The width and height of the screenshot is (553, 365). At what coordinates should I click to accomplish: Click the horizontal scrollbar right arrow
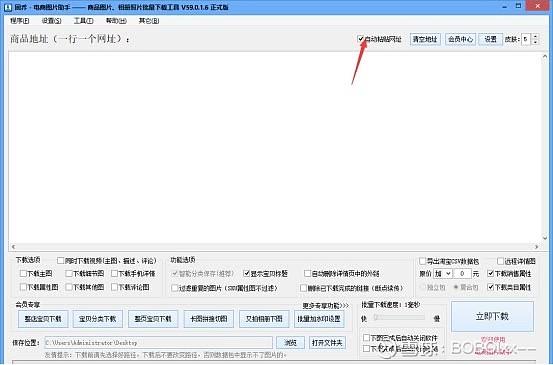coord(536,247)
